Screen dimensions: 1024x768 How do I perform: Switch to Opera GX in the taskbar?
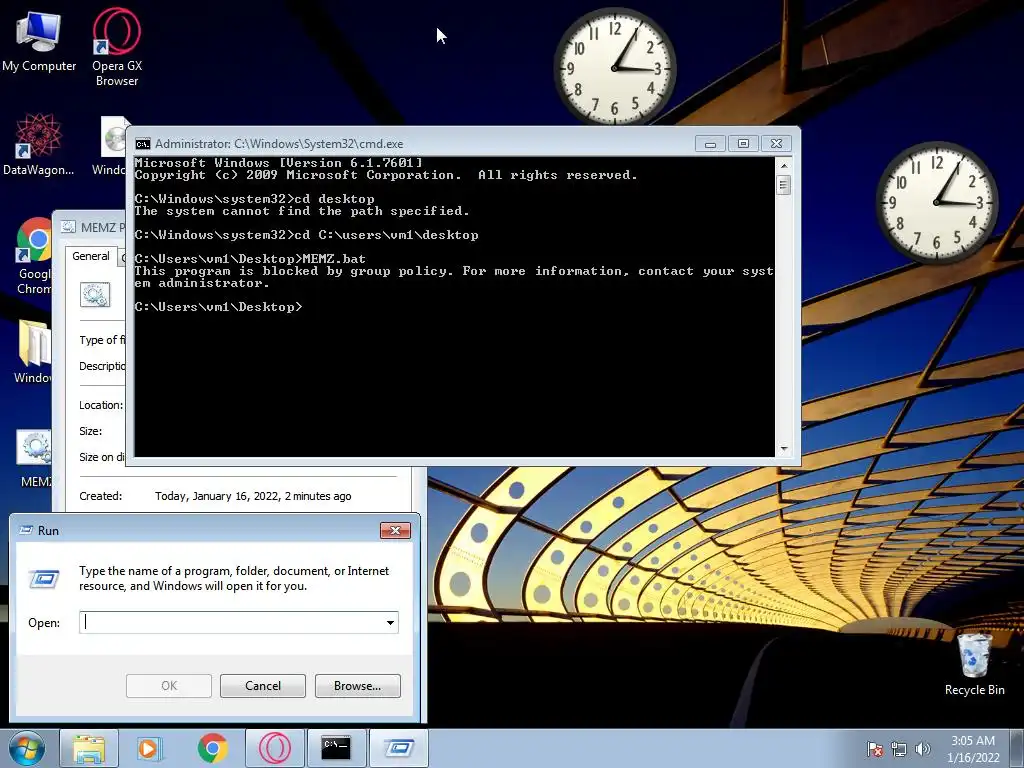tap(275, 748)
